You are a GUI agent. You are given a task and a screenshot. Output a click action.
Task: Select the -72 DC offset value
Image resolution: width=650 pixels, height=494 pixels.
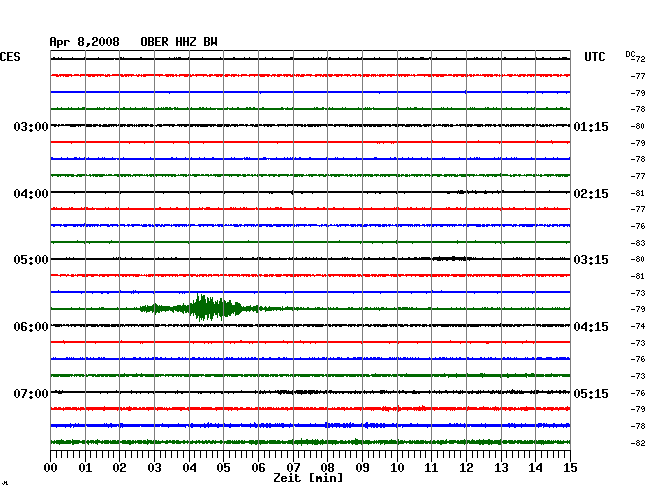(x=639, y=59)
